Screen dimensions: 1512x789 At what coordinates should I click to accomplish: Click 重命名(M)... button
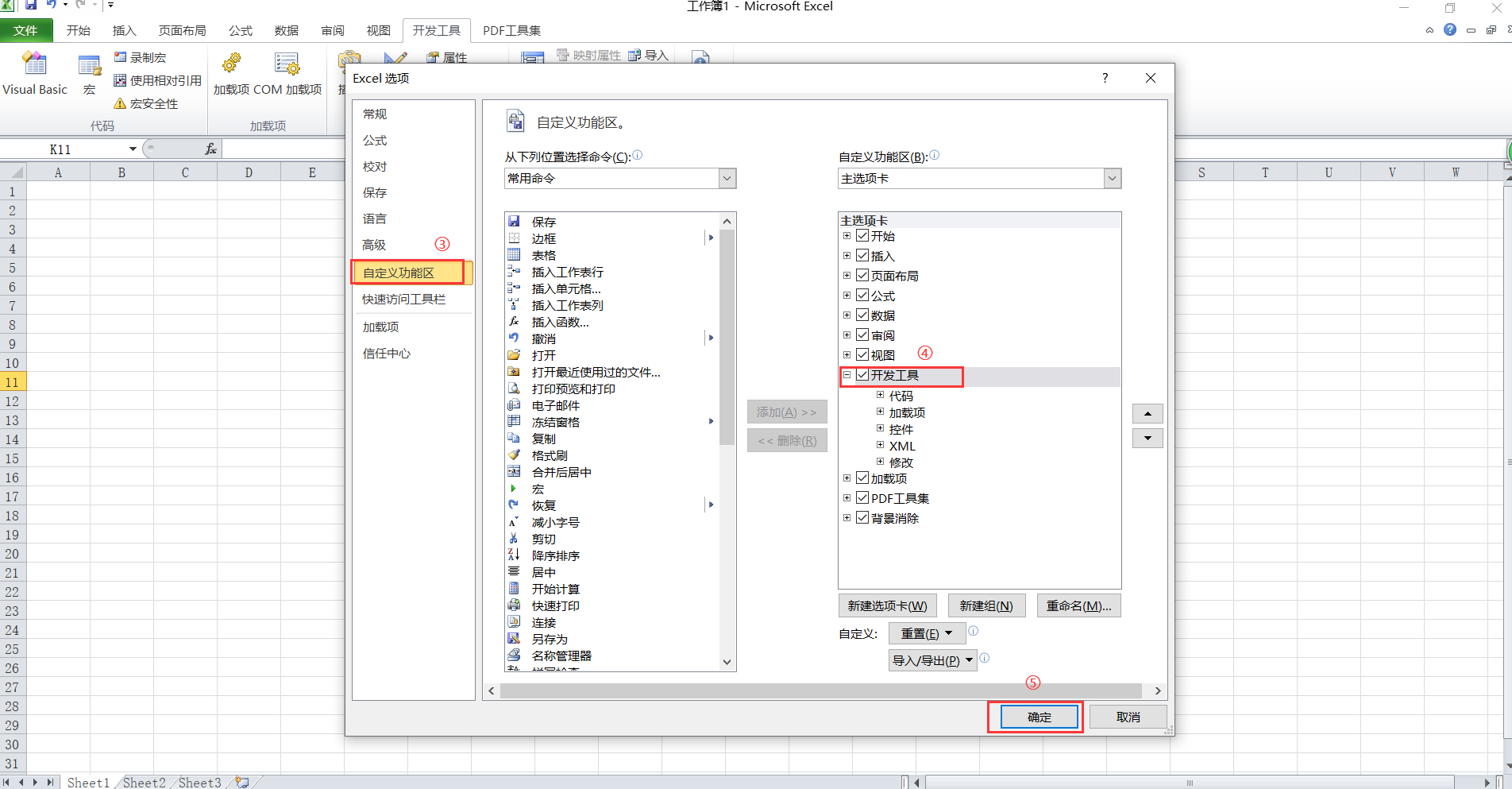click(x=1078, y=605)
